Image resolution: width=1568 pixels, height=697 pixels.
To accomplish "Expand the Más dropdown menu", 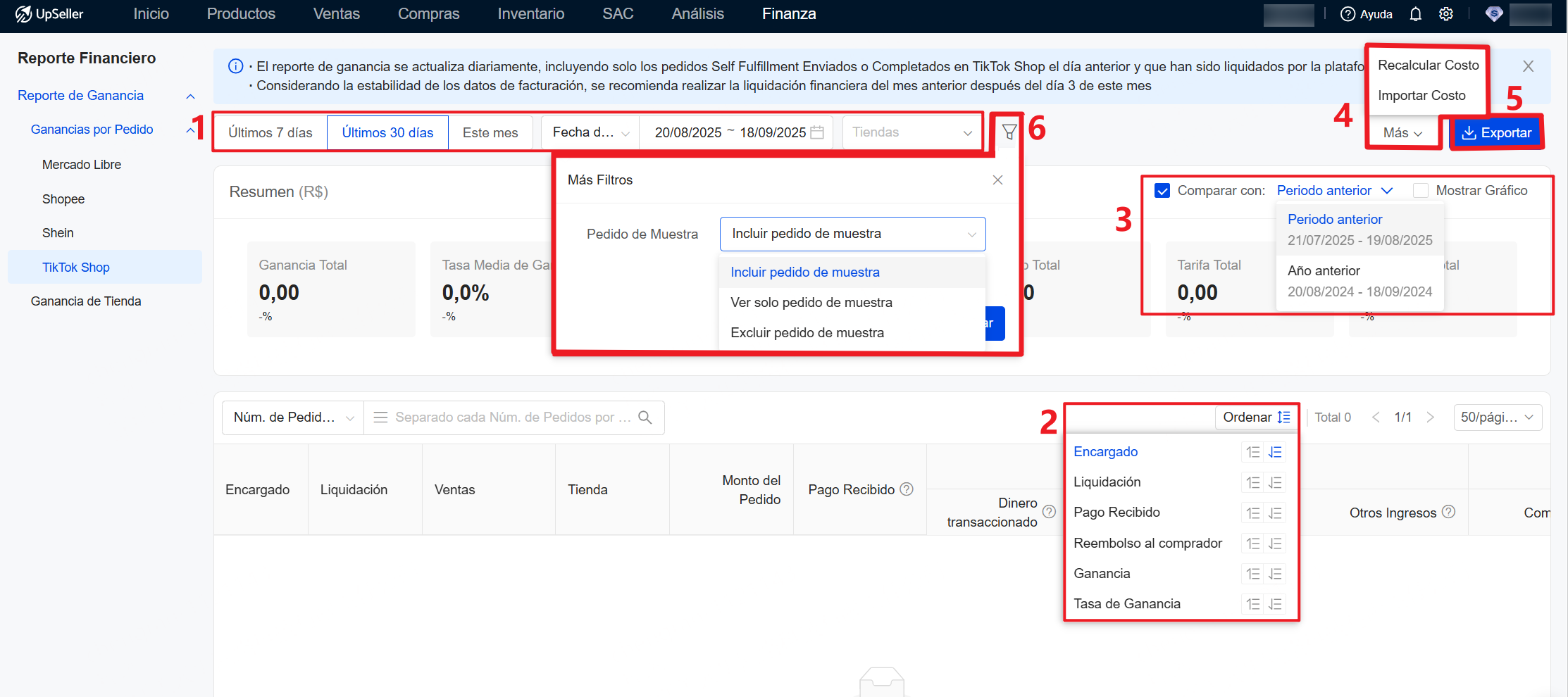I will (1402, 133).
